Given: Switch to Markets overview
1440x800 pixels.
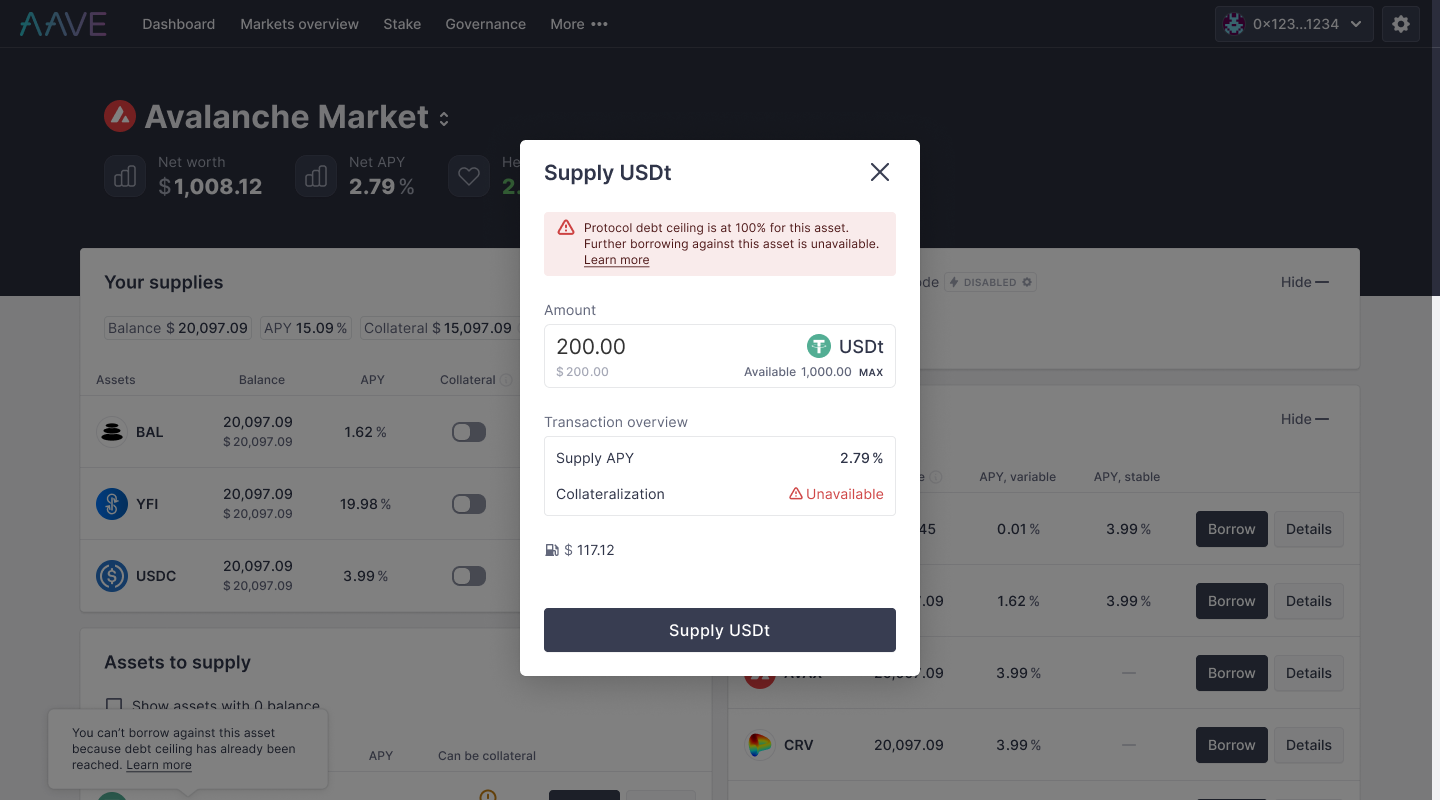Looking at the screenshot, I should pyautogui.click(x=299, y=23).
